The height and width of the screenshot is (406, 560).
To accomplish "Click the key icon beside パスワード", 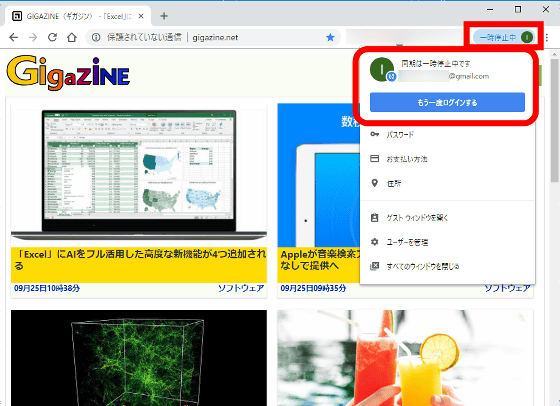I will pos(374,134).
